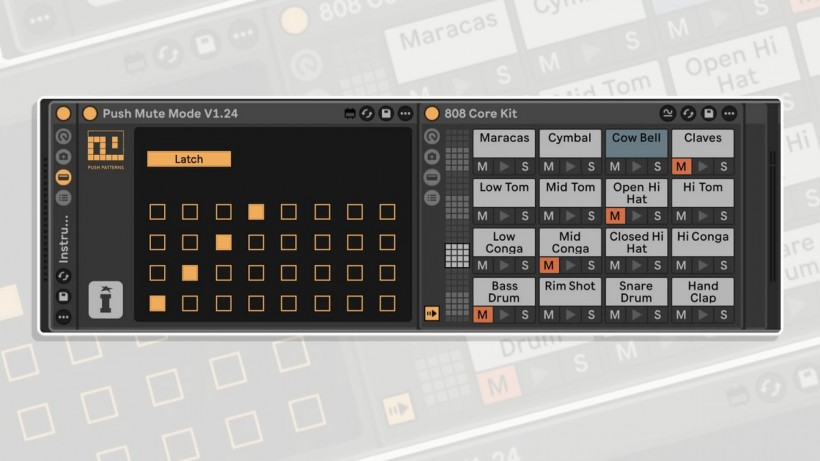This screenshot has width=820, height=461.
Task: Toggle the orange device view icon on container strip
Action: (x=63, y=177)
